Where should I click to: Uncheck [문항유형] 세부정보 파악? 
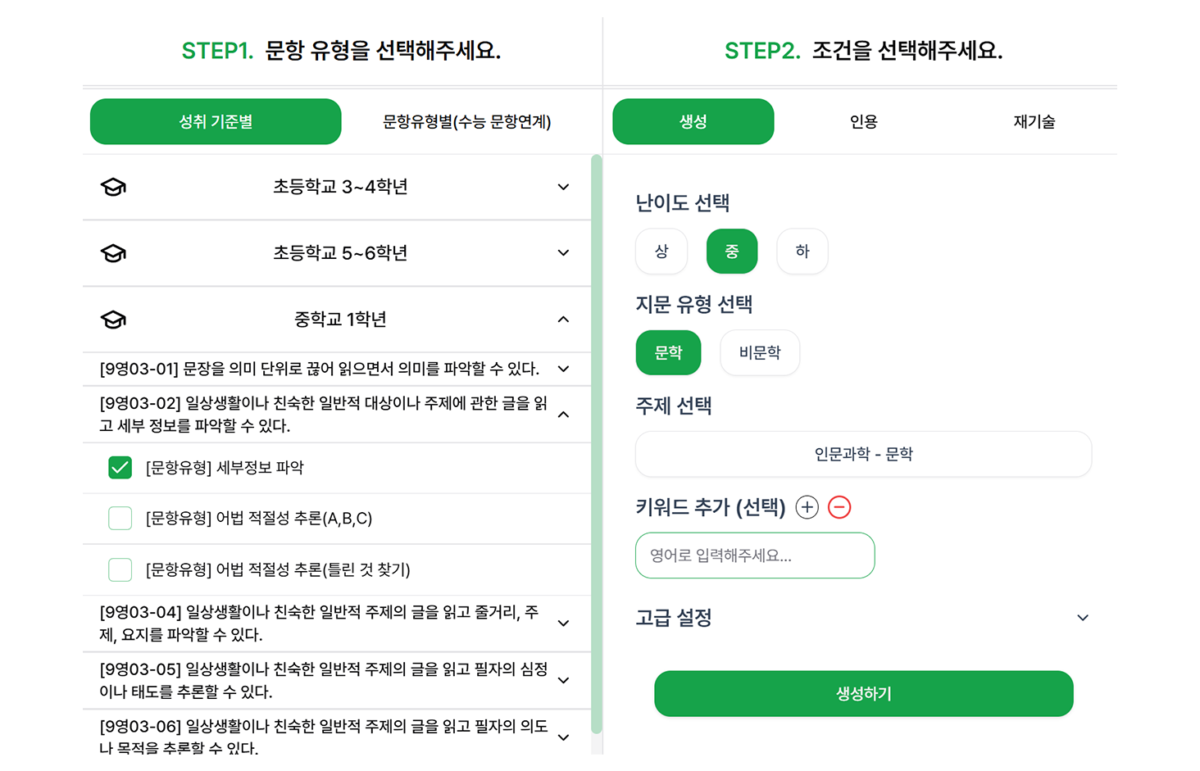[120, 466]
